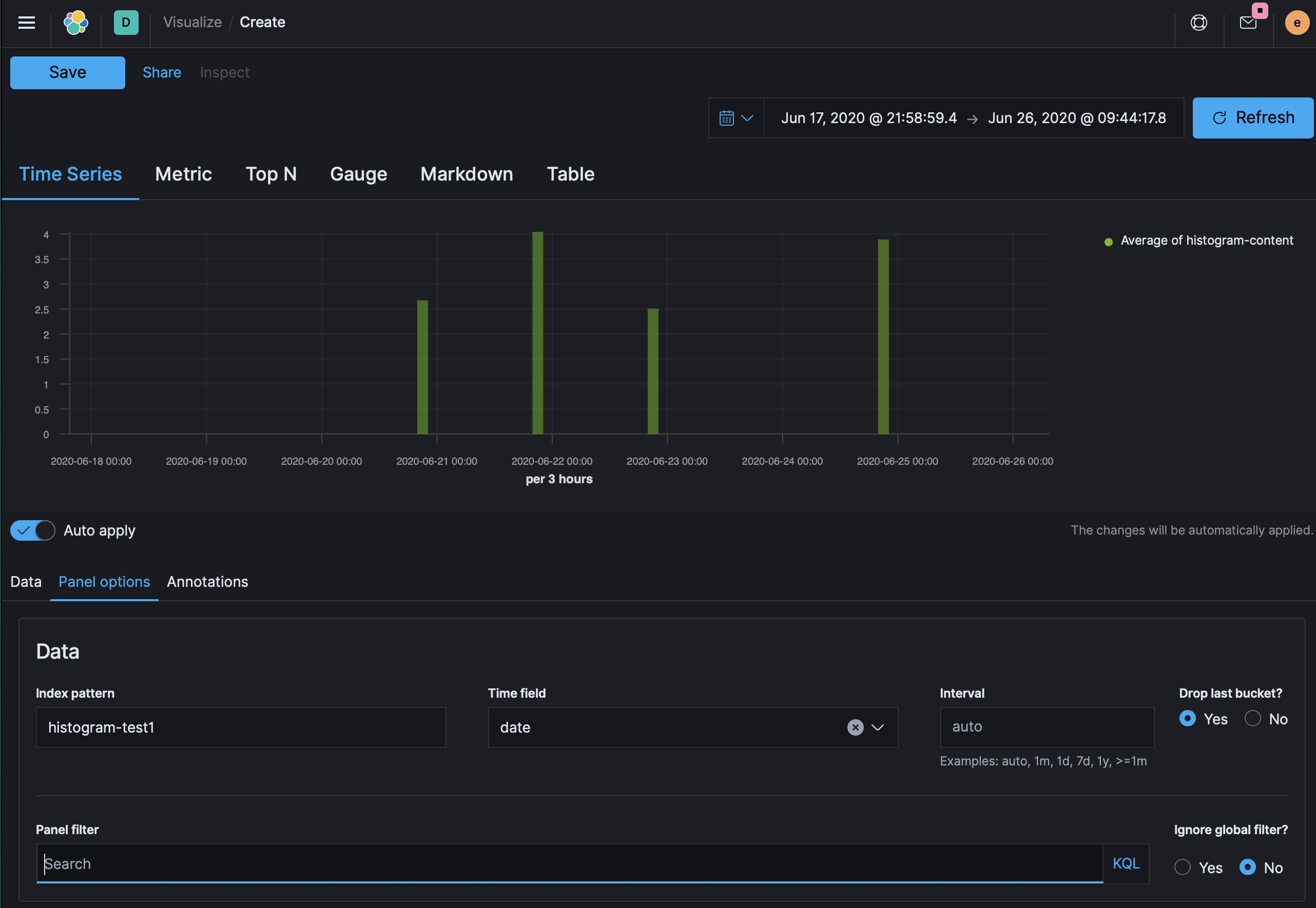Click the Share link
The image size is (1316, 908).
point(162,72)
